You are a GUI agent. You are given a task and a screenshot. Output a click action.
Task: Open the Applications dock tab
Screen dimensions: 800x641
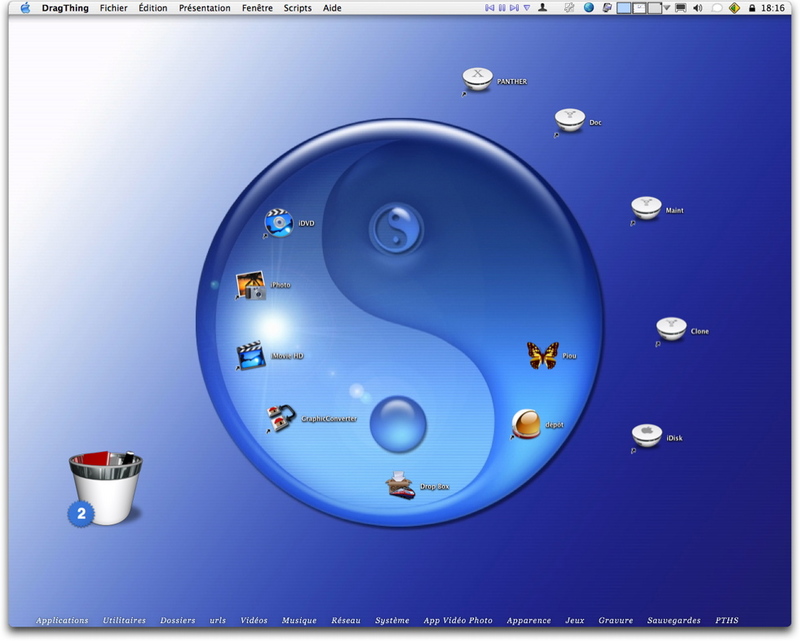point(62,620)
